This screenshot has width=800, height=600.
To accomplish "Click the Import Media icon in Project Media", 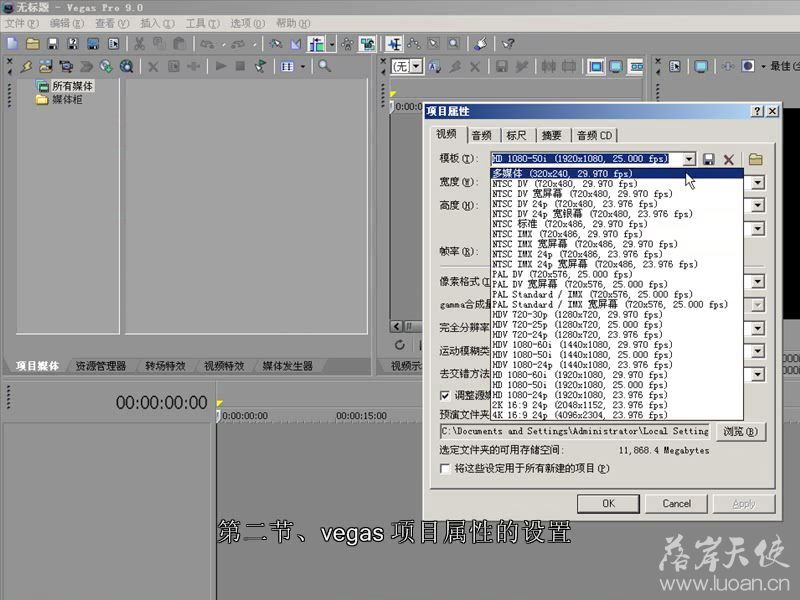I will point(45,66).
